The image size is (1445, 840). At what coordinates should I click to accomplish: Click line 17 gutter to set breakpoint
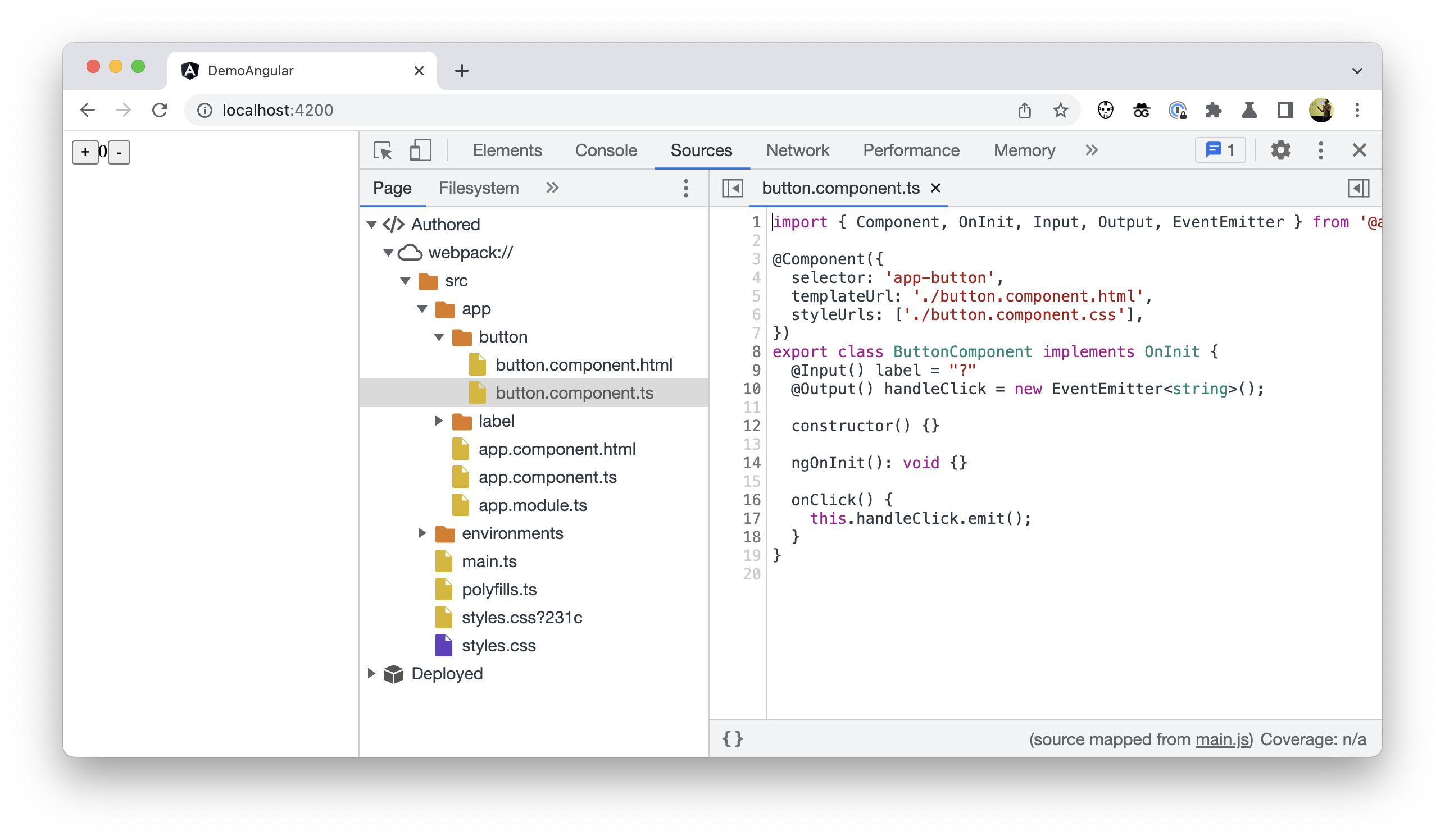(x=752, y=518)
